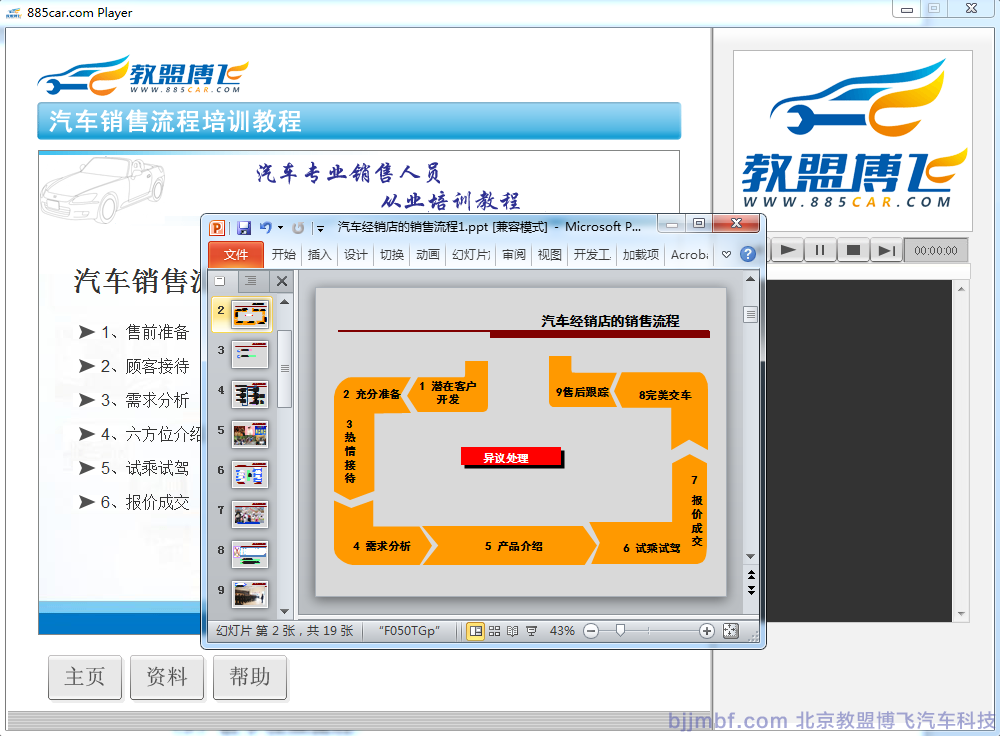The image size is (1000, 736).
Task: Start Slide Show from the status bar icon
Action: [x=531, y=631]
